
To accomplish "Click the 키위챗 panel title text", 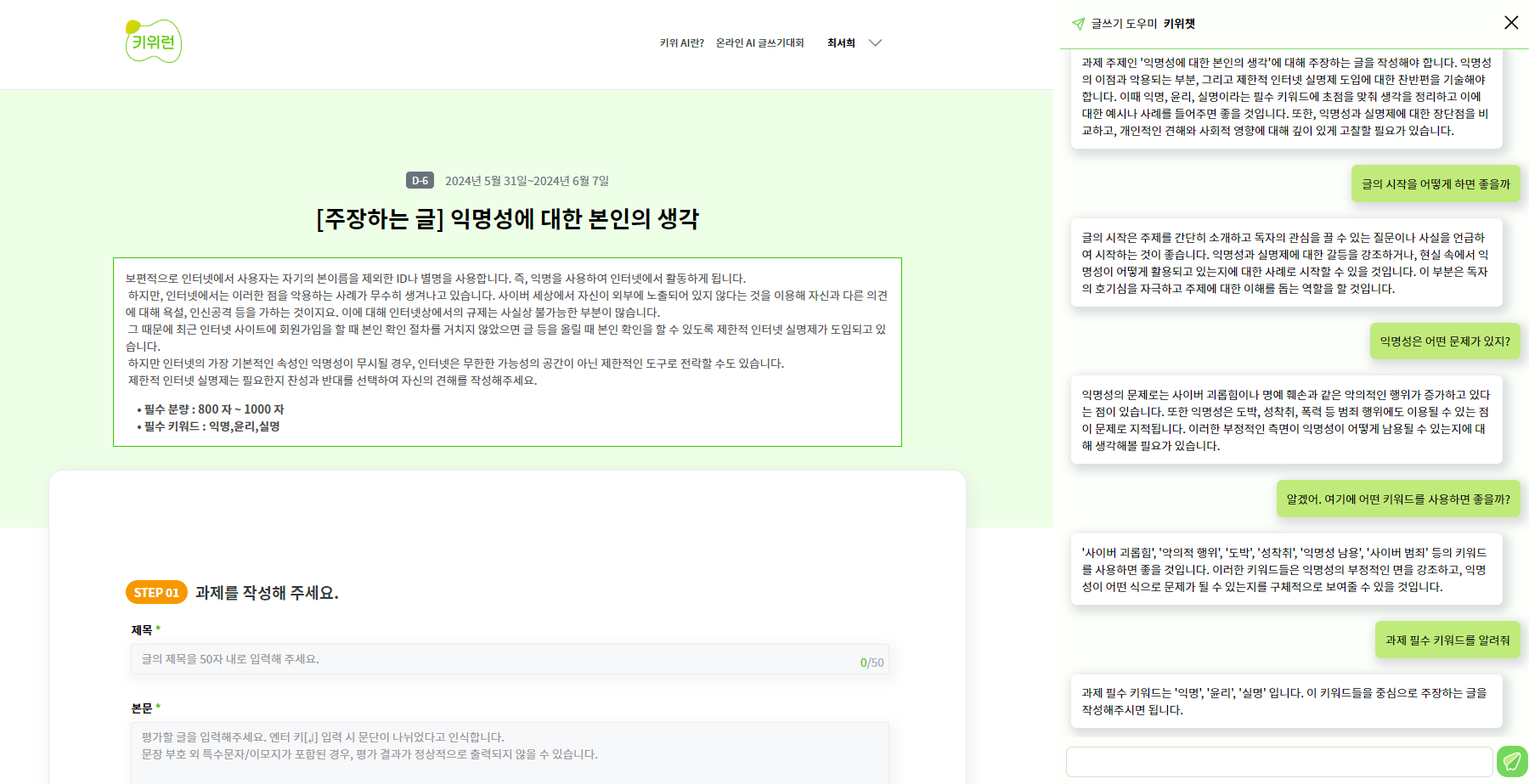I will [1179, 24].
